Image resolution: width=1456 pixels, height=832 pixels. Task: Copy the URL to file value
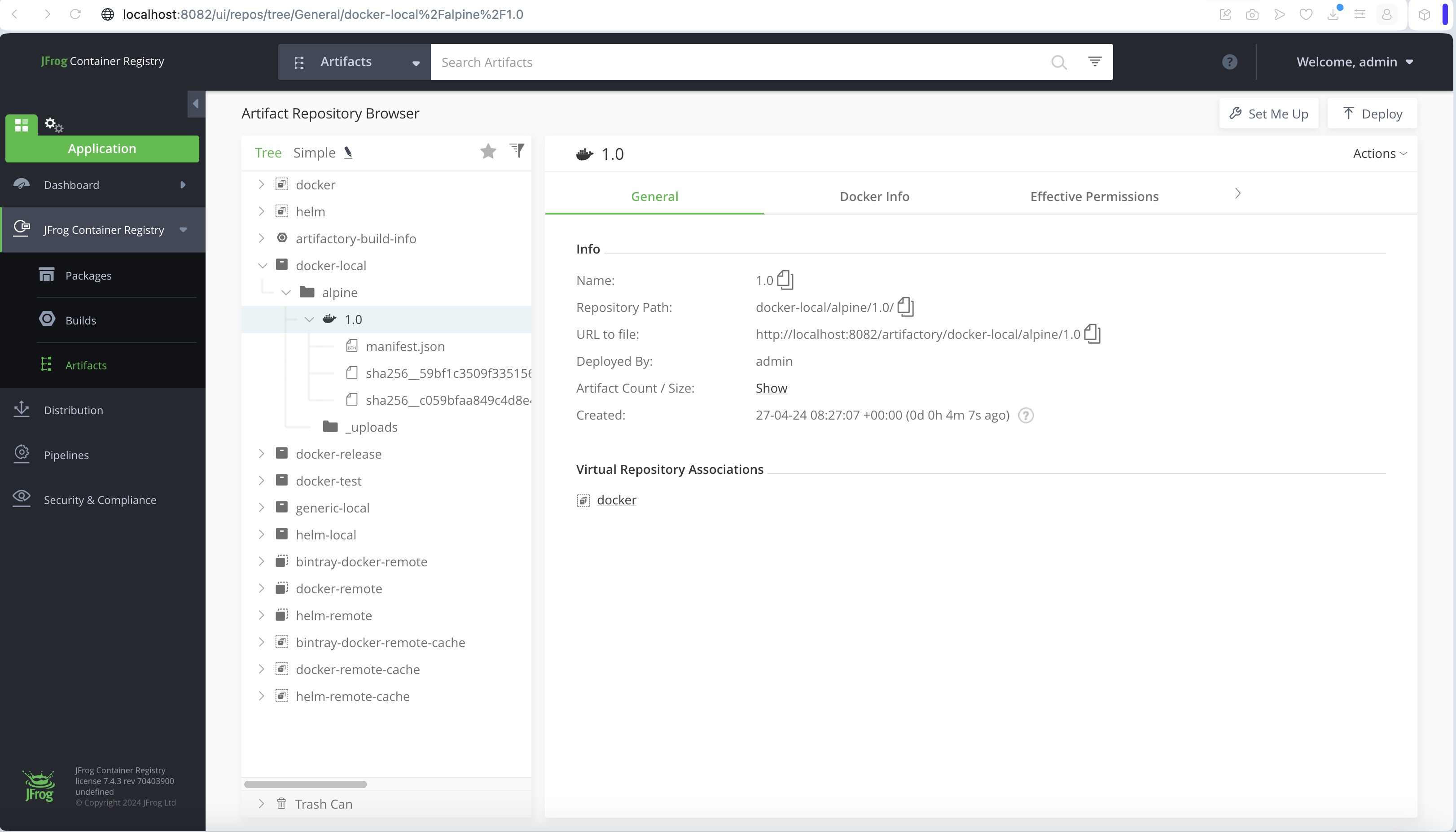pos(1092,333)
